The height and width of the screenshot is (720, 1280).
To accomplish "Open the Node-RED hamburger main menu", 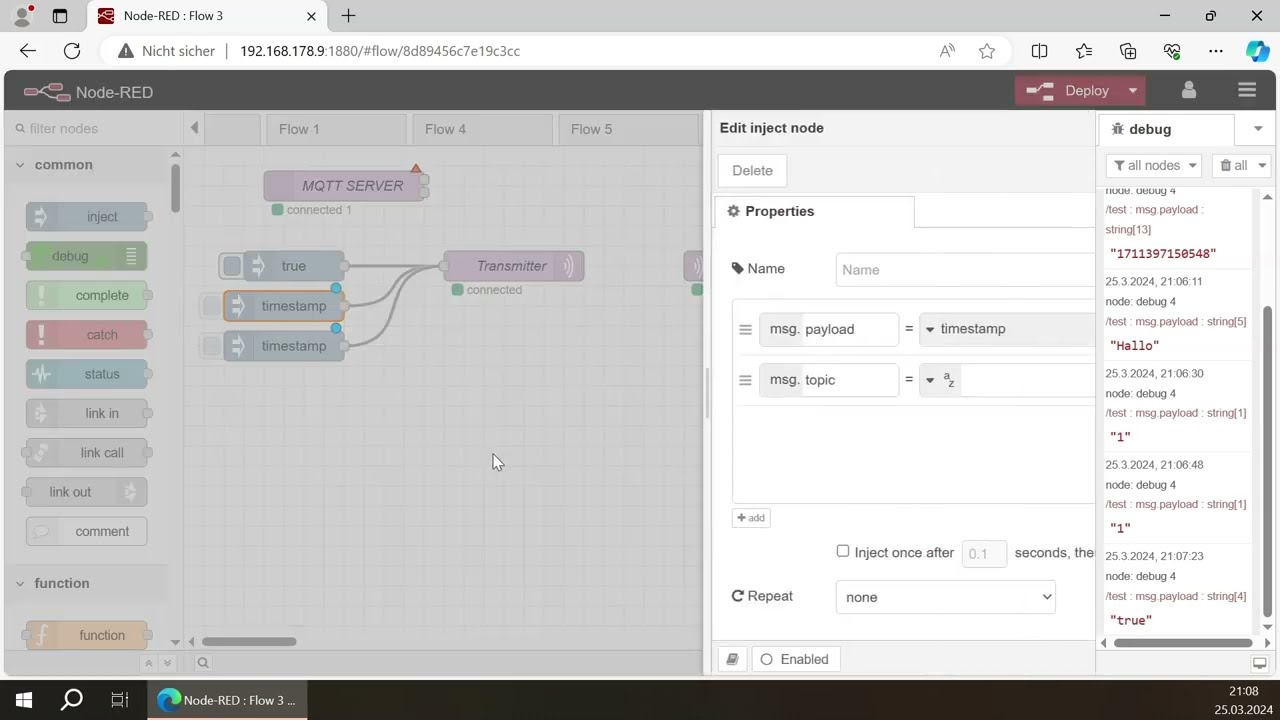I will pyautogui.click(x=1246, y=90).
